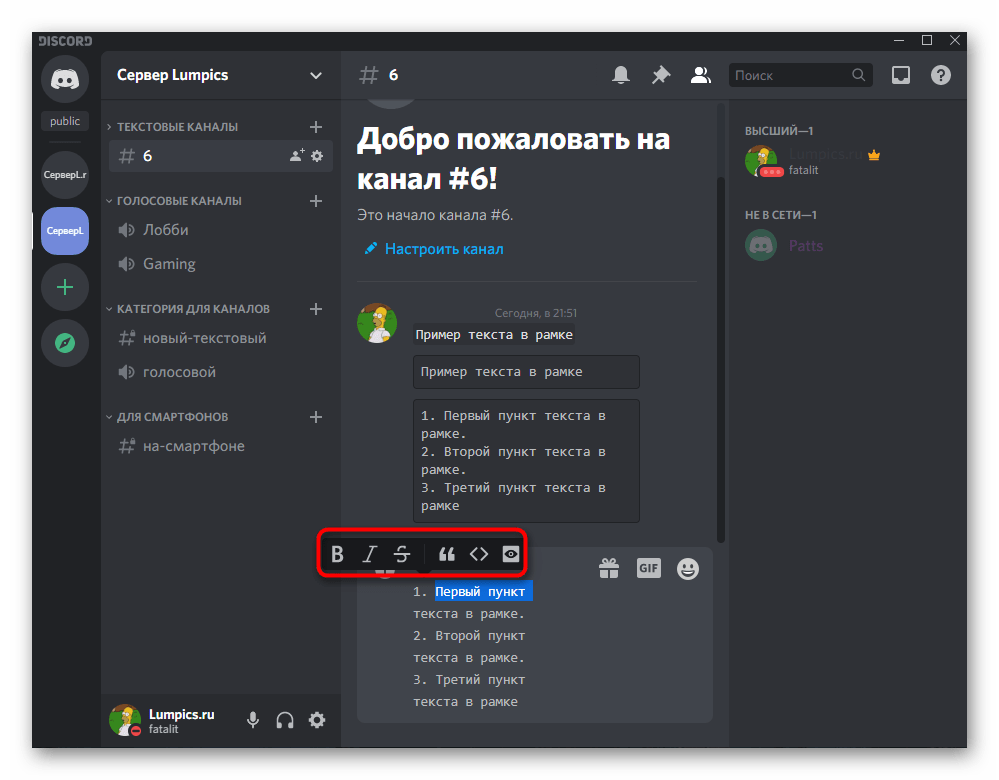This screenshot has height=780, width=999.
Task: Open offline member Patts
Action: tap(847, 246)
